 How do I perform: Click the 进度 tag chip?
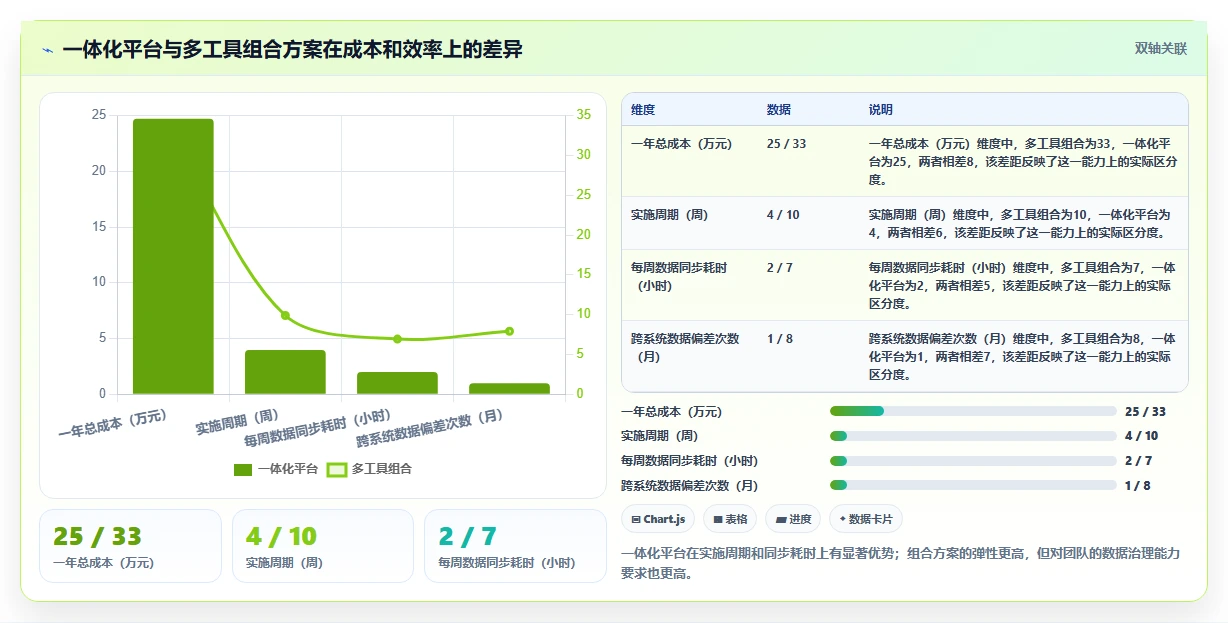click(x=793, y=519)
